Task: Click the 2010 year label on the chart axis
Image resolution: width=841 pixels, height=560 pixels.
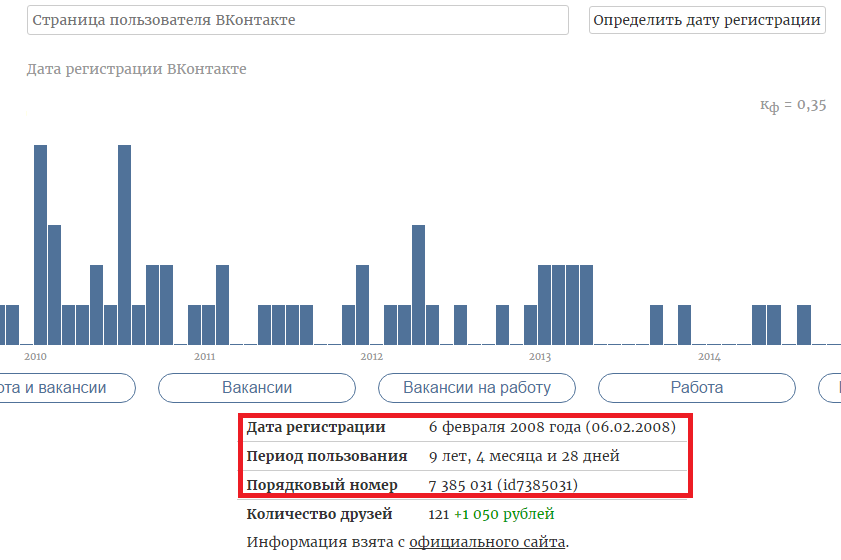Action: coord(35,356)
